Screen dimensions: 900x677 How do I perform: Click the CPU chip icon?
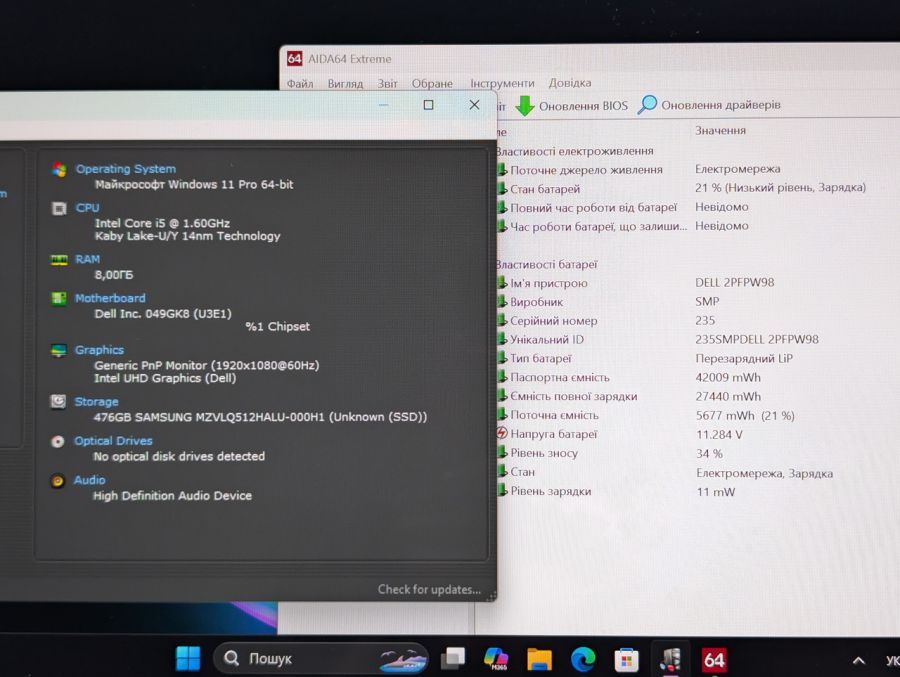coord(59,208)
